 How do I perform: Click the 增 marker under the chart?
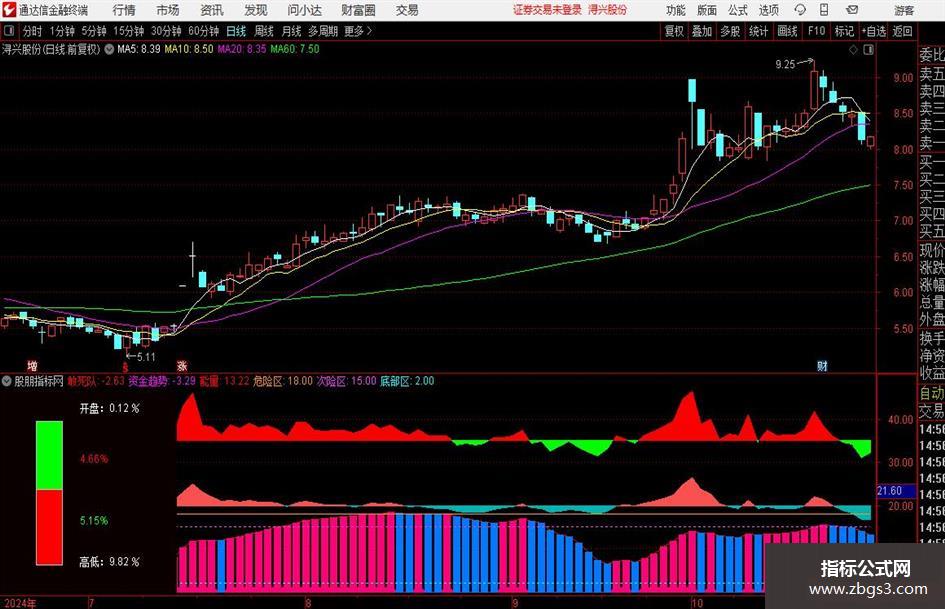point(32,365)
